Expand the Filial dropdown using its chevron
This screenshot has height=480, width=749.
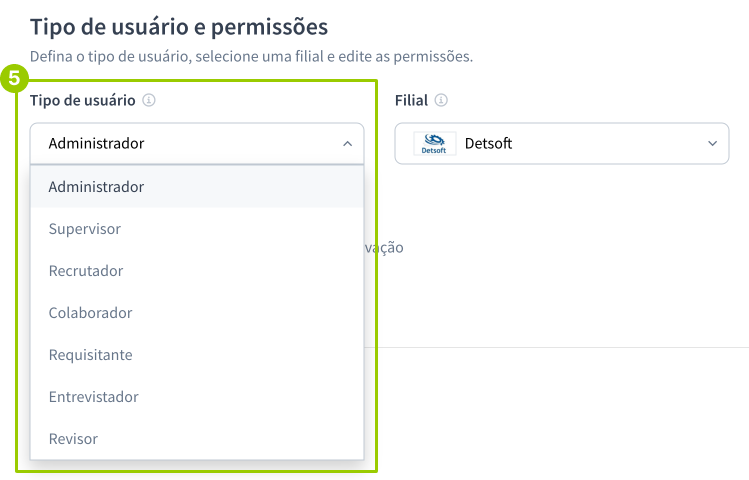coord(712,143)
